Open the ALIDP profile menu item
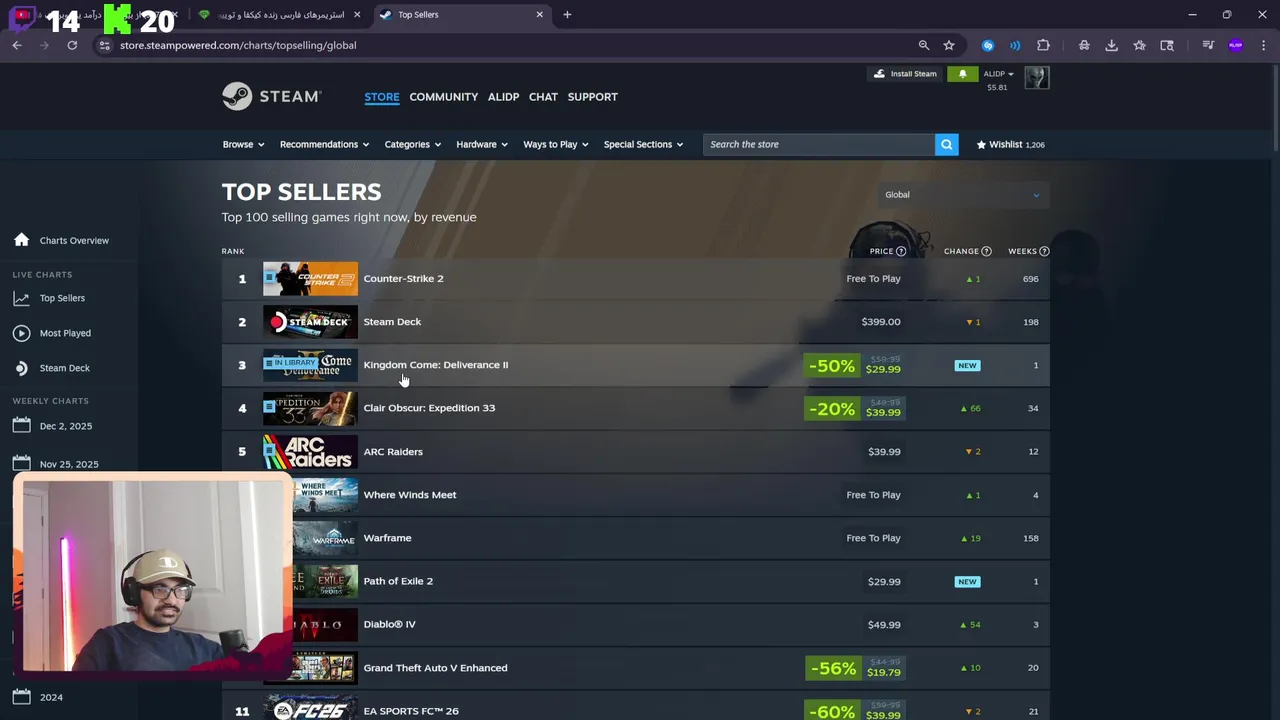The width and height of the screenshot is (1280, 720). pos(503,97)
